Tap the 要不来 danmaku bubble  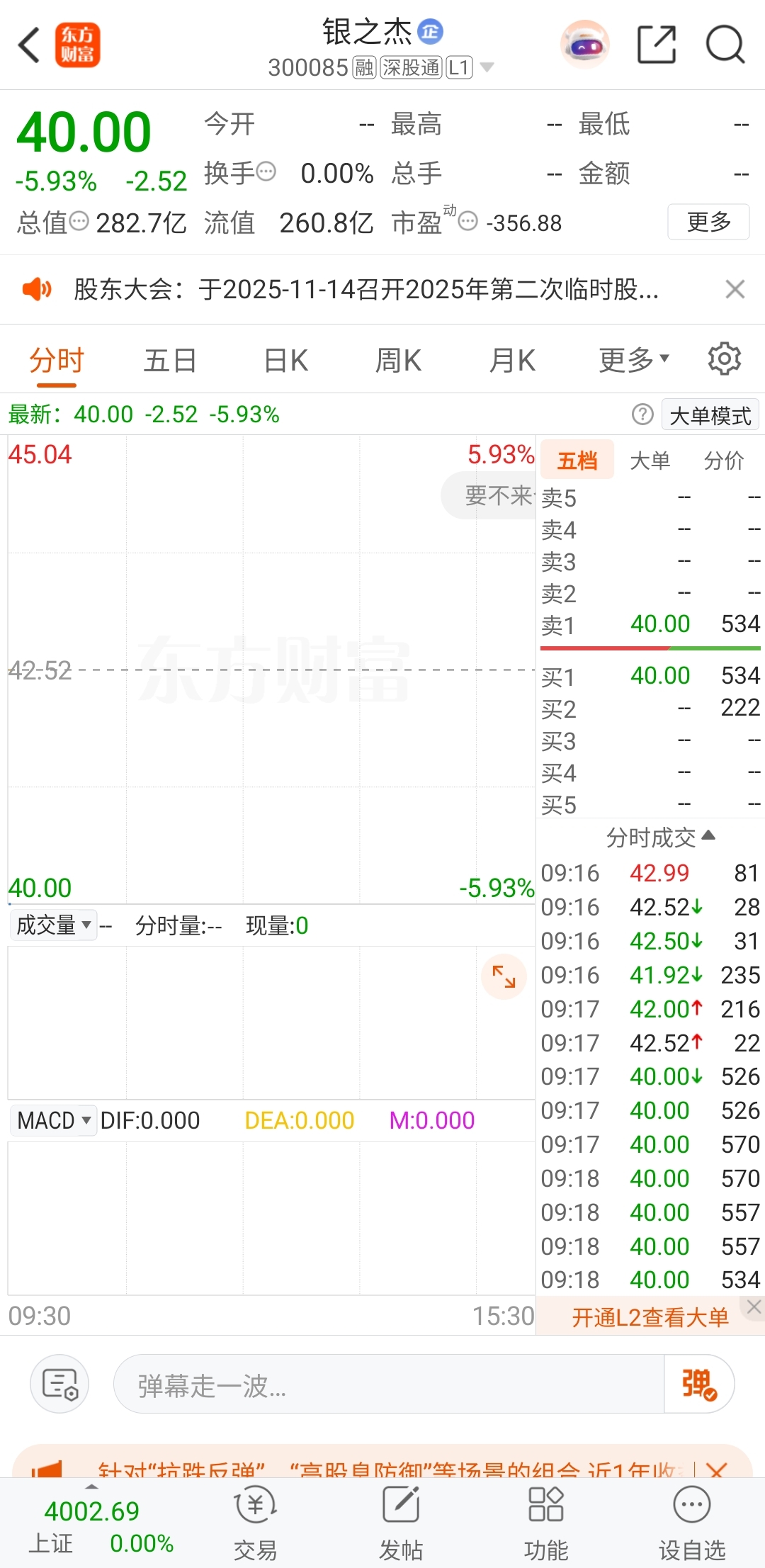click(489, 495)
